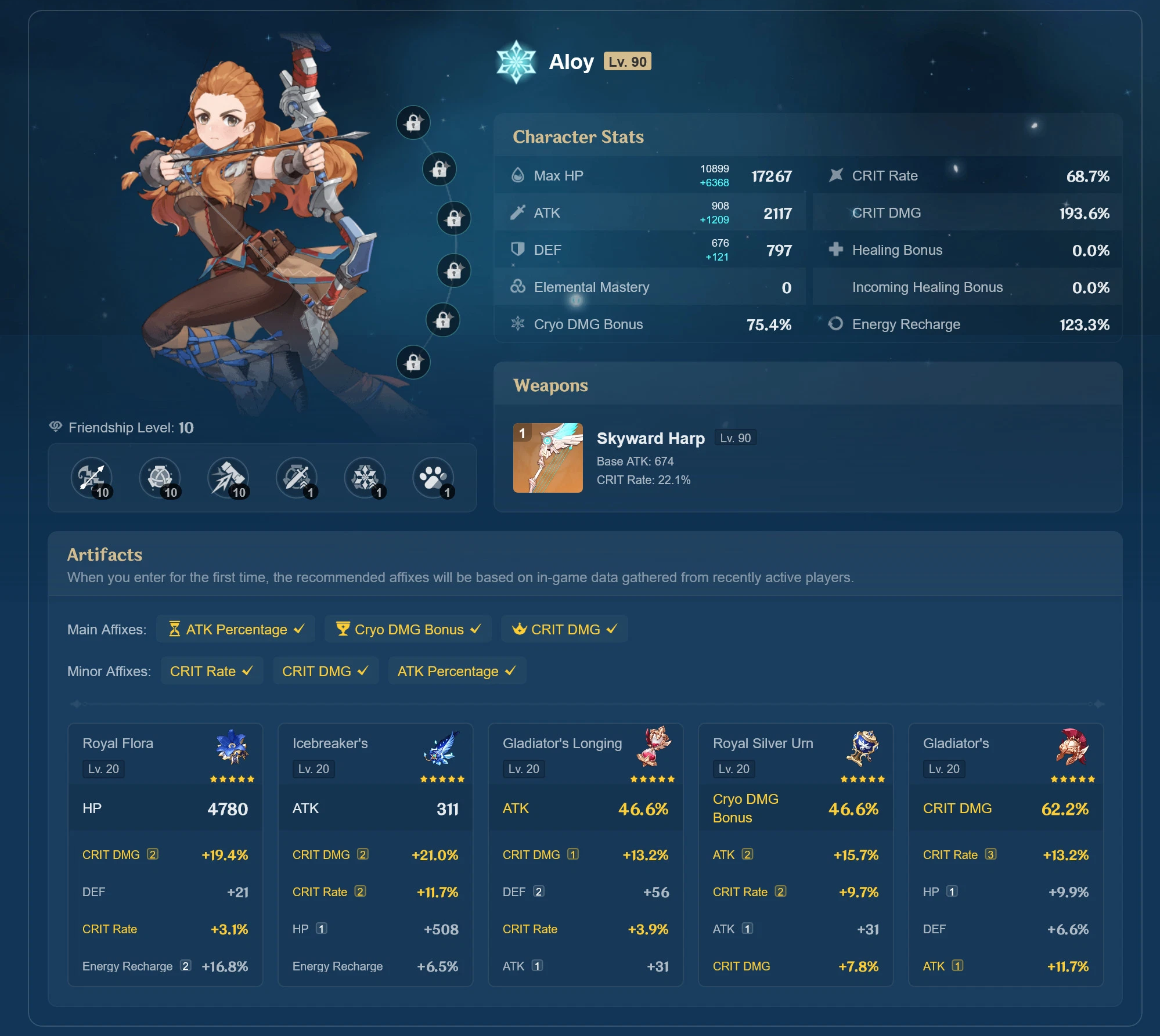Open the Skyward Harp weapon thumbnail

(x=547, y=458)
